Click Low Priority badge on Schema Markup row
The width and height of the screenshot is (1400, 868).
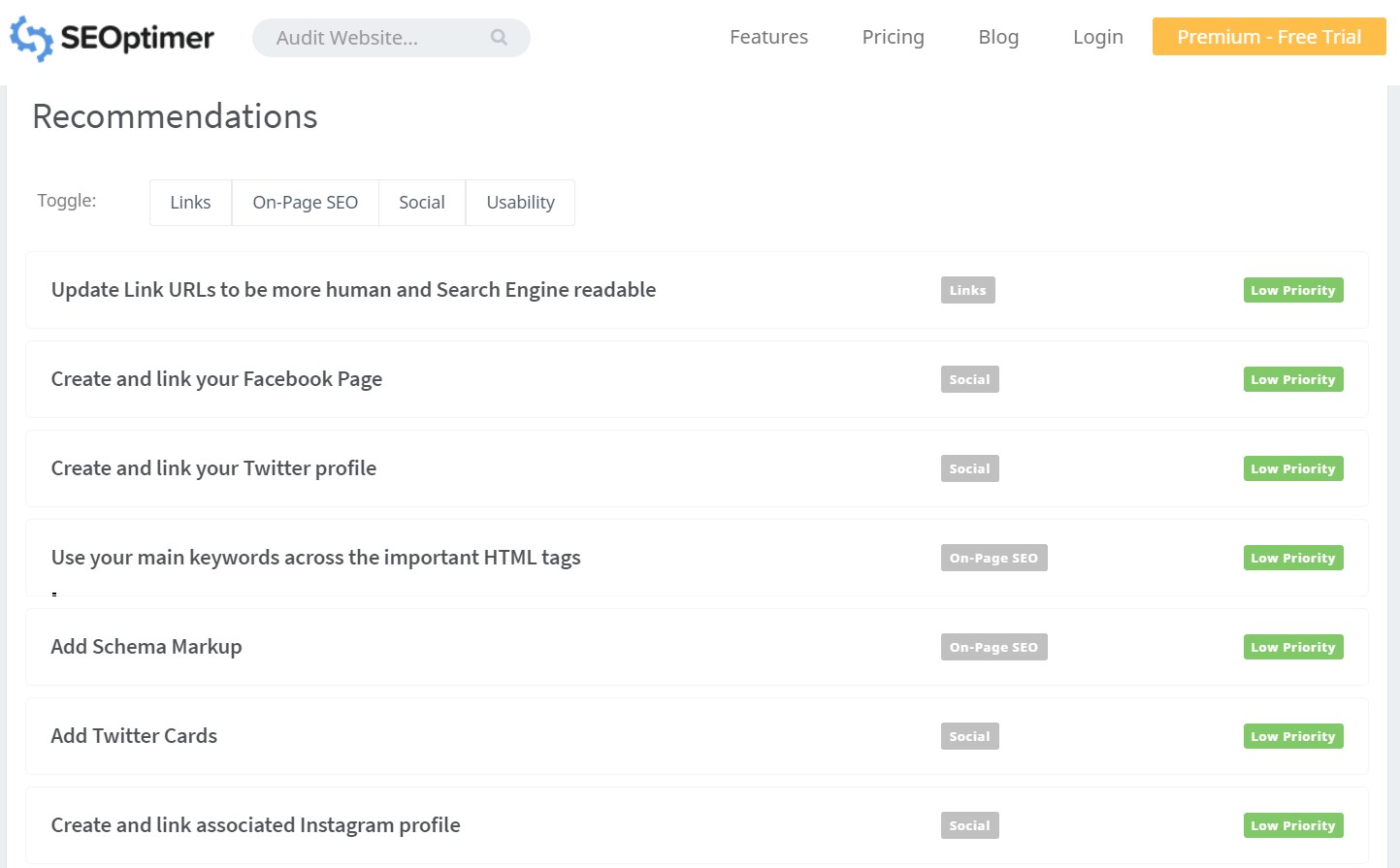1293,647
